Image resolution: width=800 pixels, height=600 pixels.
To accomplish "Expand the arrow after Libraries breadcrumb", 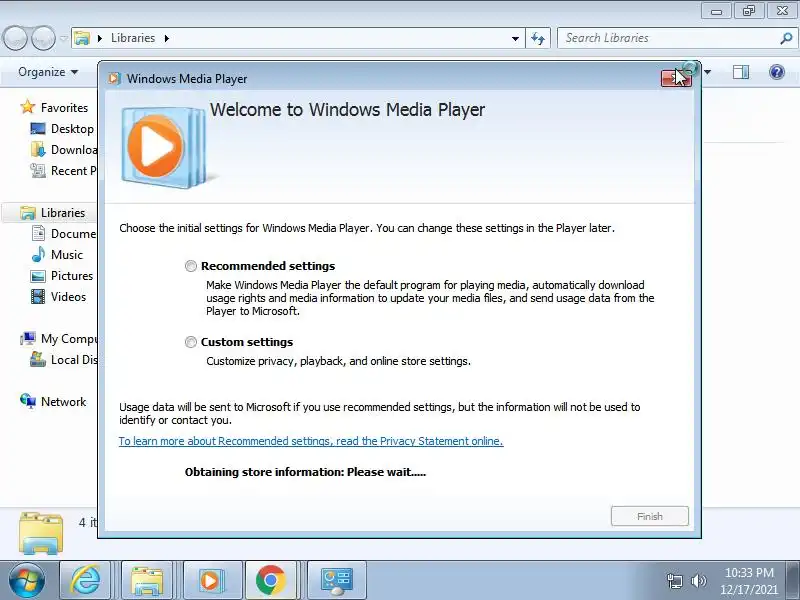I will pos(167,38).
